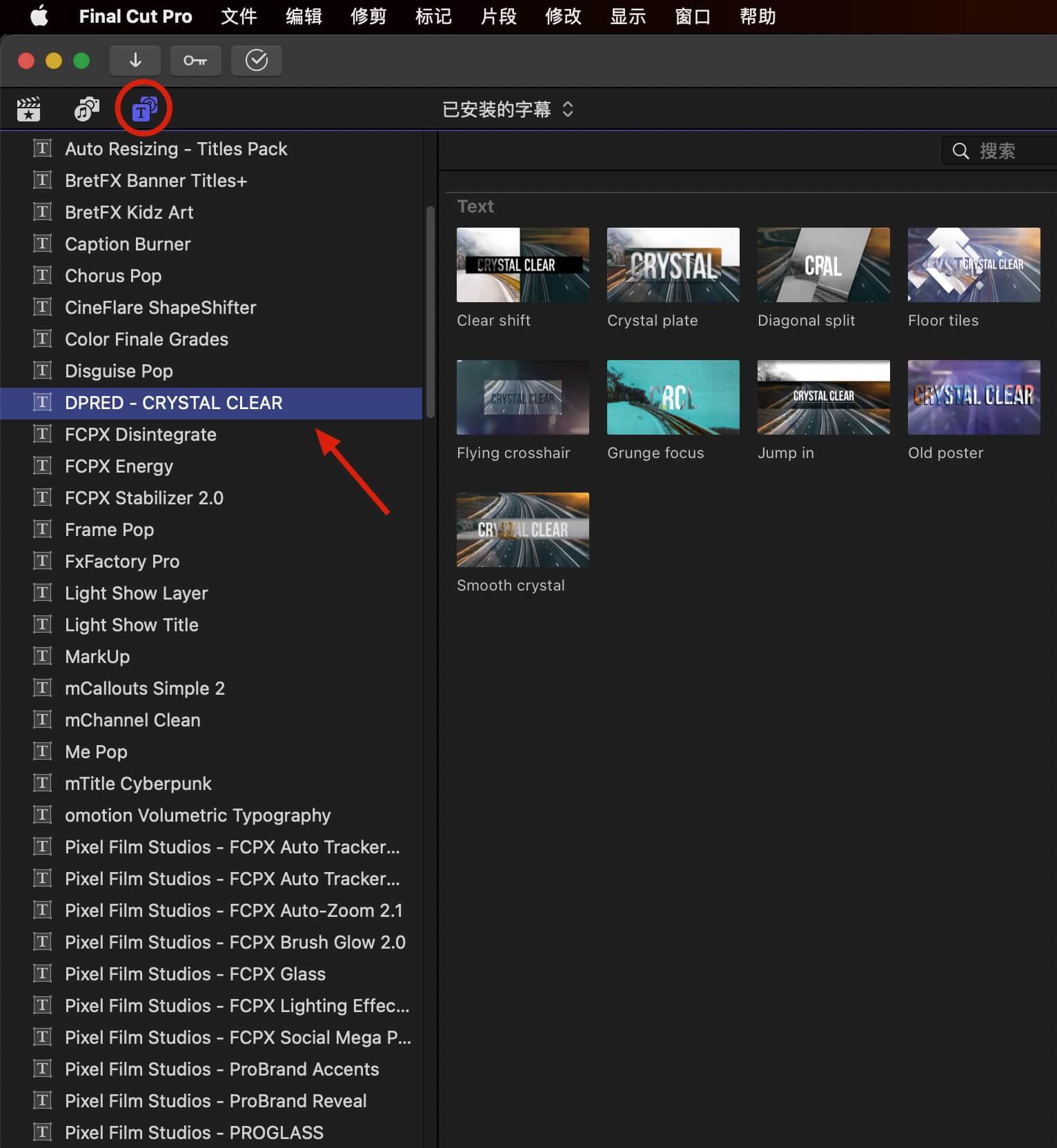Open the 片段 menu
Screen dimensions: 1057x1148
[498, 16]
